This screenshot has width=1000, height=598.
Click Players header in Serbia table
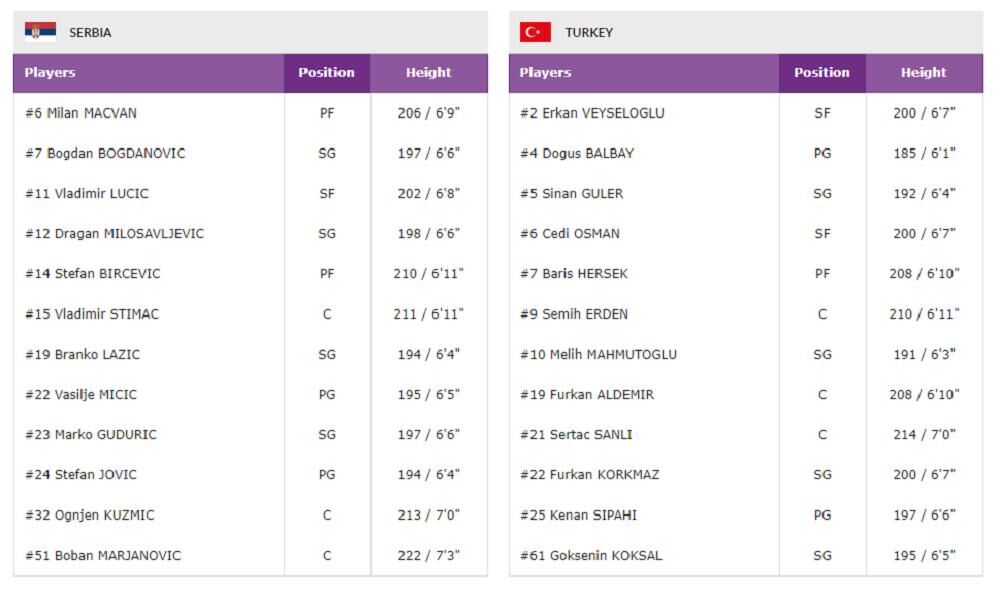50,73
